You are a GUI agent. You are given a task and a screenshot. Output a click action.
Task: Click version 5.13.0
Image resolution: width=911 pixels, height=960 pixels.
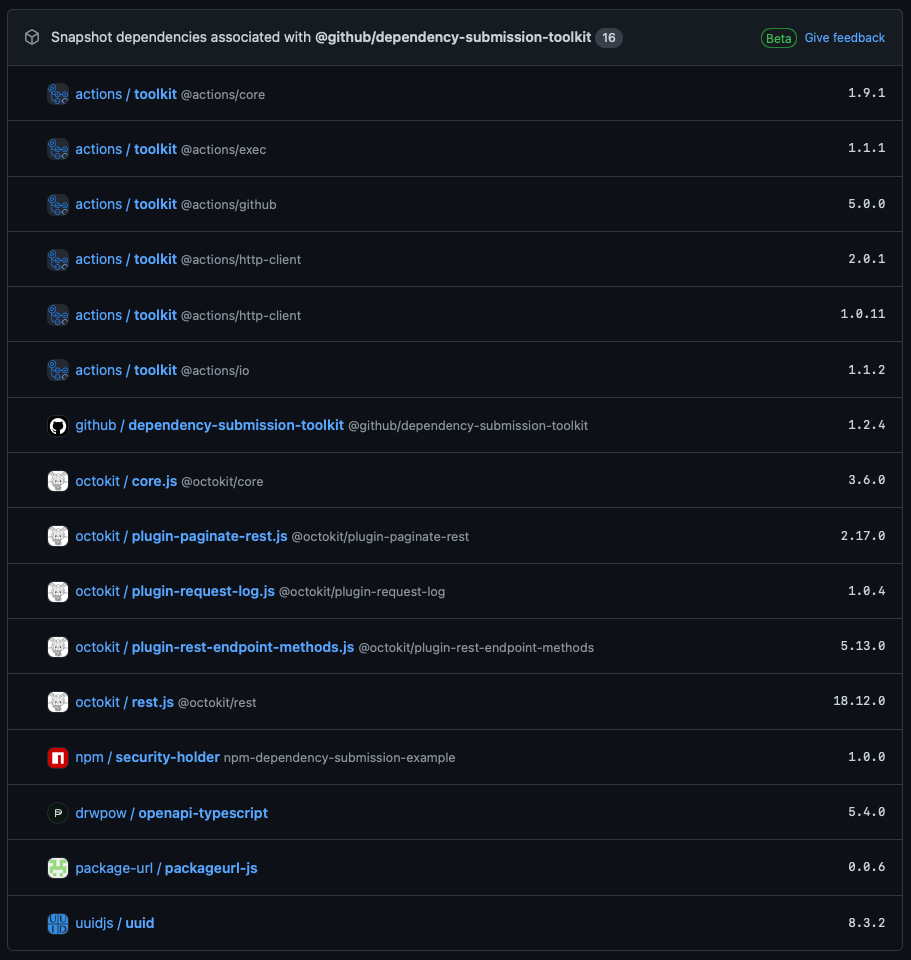(863, 646)
